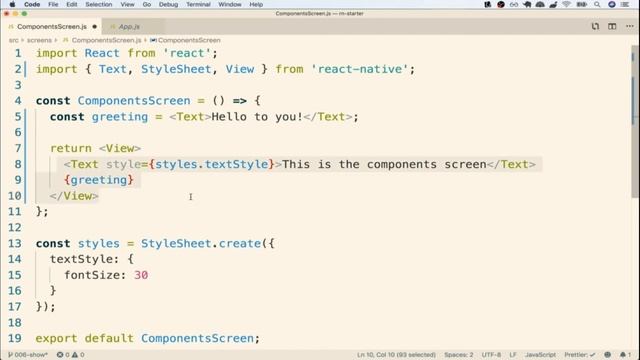The height and width of the screenshot is (360, 640).
Task: Click 'export default ComponentsScreen' line
Action: [x=147, y=338]
